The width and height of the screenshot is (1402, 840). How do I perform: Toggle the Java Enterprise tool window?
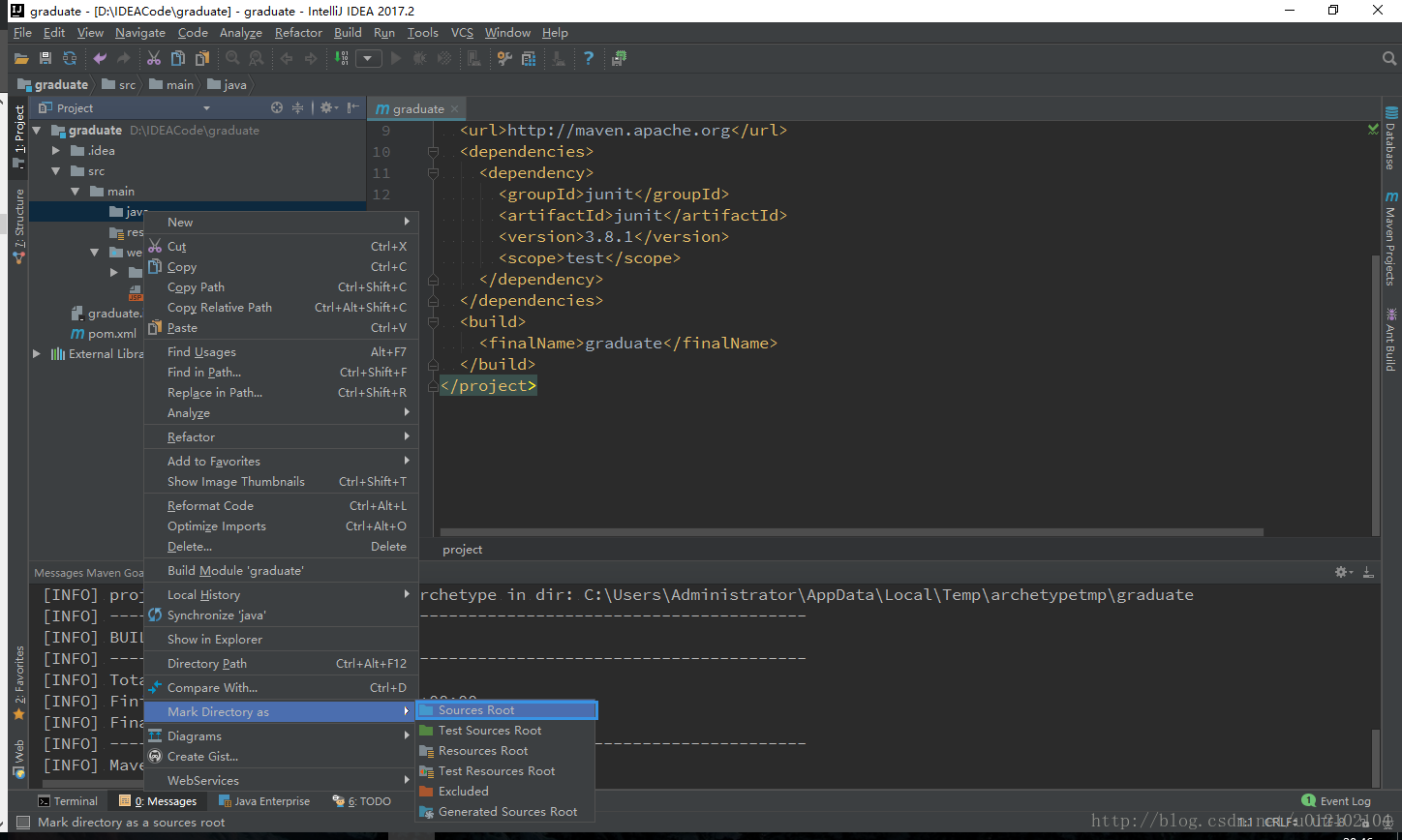(264, 801)
